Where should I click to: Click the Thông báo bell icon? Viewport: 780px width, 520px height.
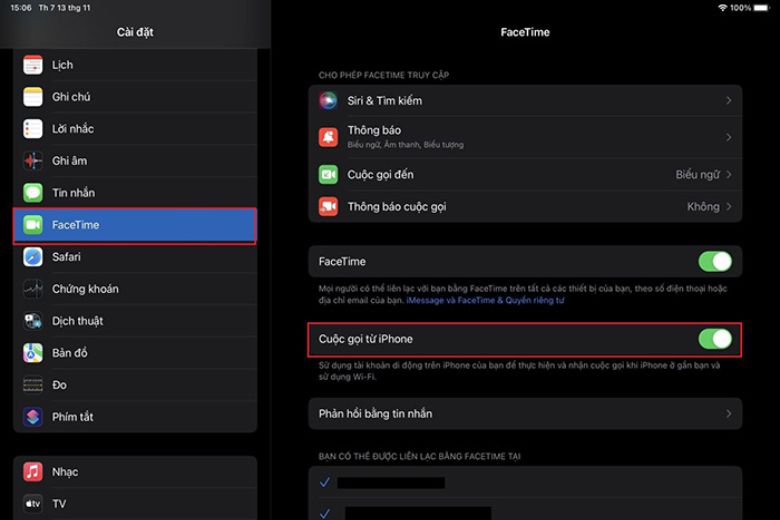328,137
